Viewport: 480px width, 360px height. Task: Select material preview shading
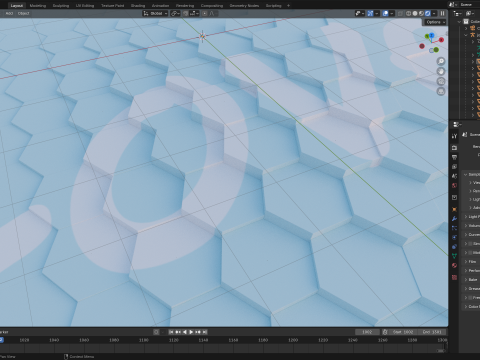[421, 13]
